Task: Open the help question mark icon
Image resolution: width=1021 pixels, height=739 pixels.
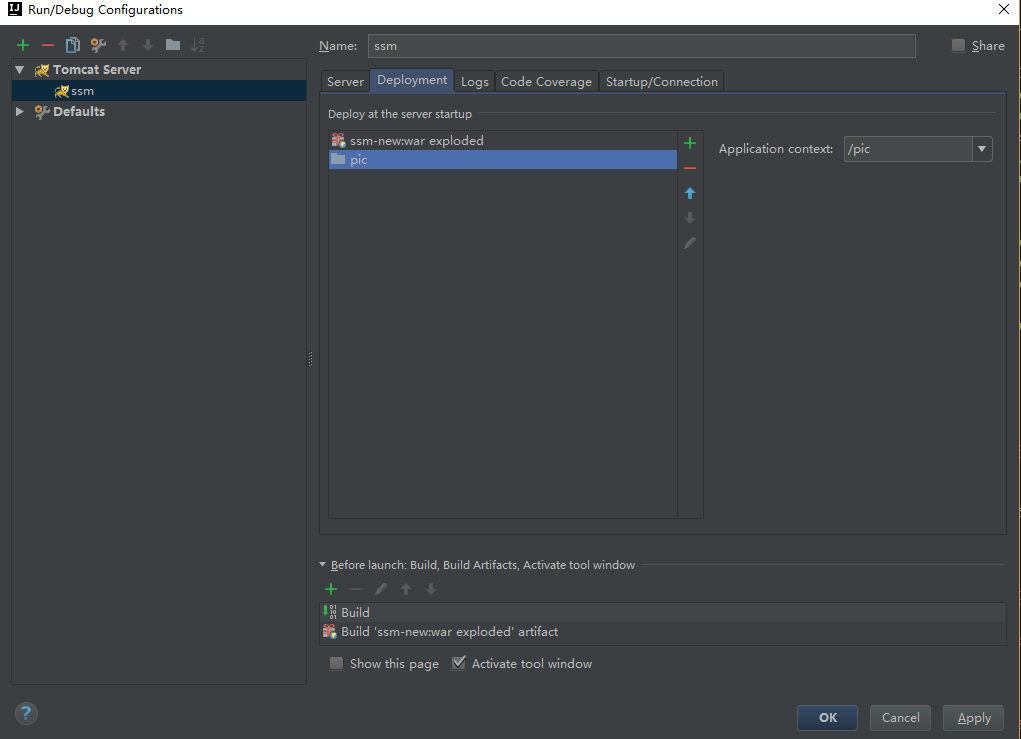Action: pos(26,713)
